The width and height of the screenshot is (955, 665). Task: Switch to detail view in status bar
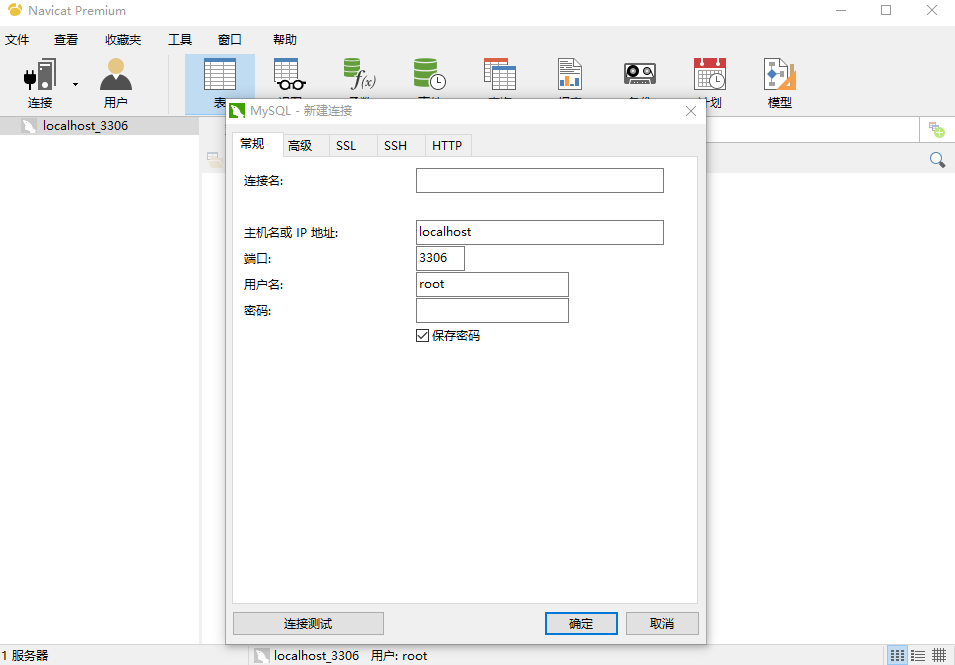click(939, 655)
